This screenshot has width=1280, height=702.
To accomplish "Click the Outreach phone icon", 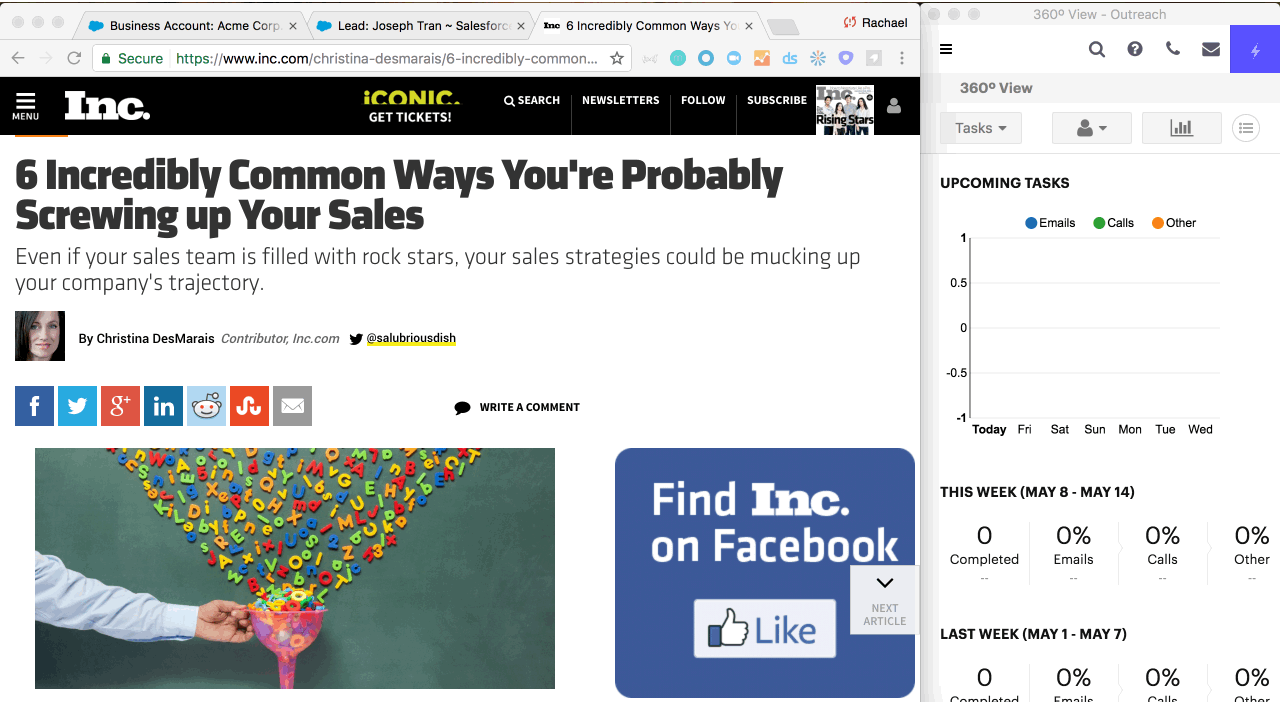I will tap(1173, 49).
